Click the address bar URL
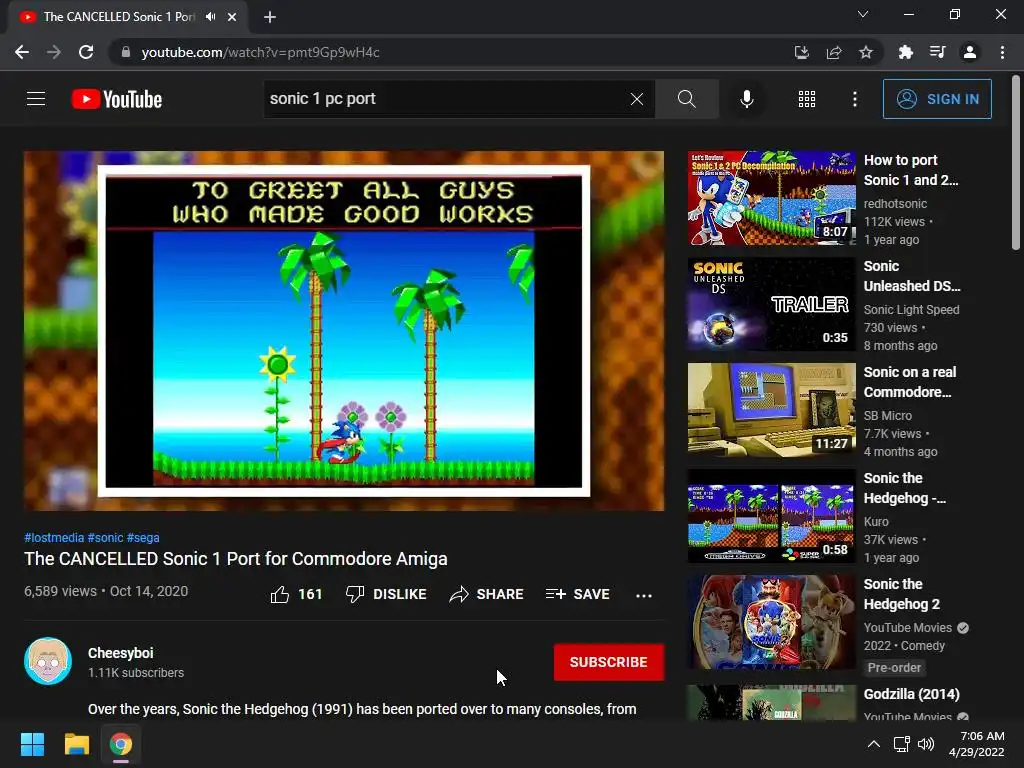The image size is (1024, 768). coord(261,52)
